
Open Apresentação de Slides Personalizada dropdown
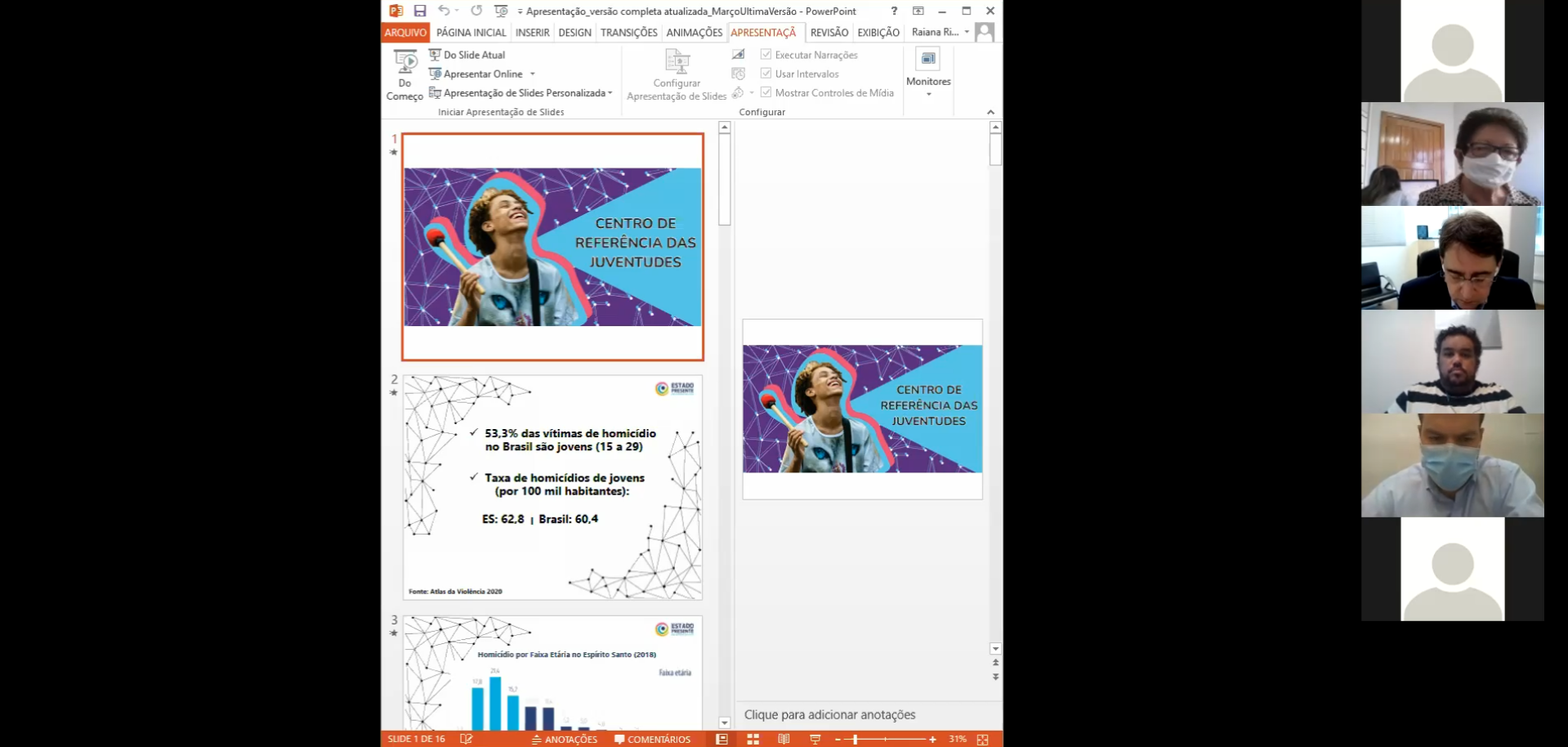610,93
